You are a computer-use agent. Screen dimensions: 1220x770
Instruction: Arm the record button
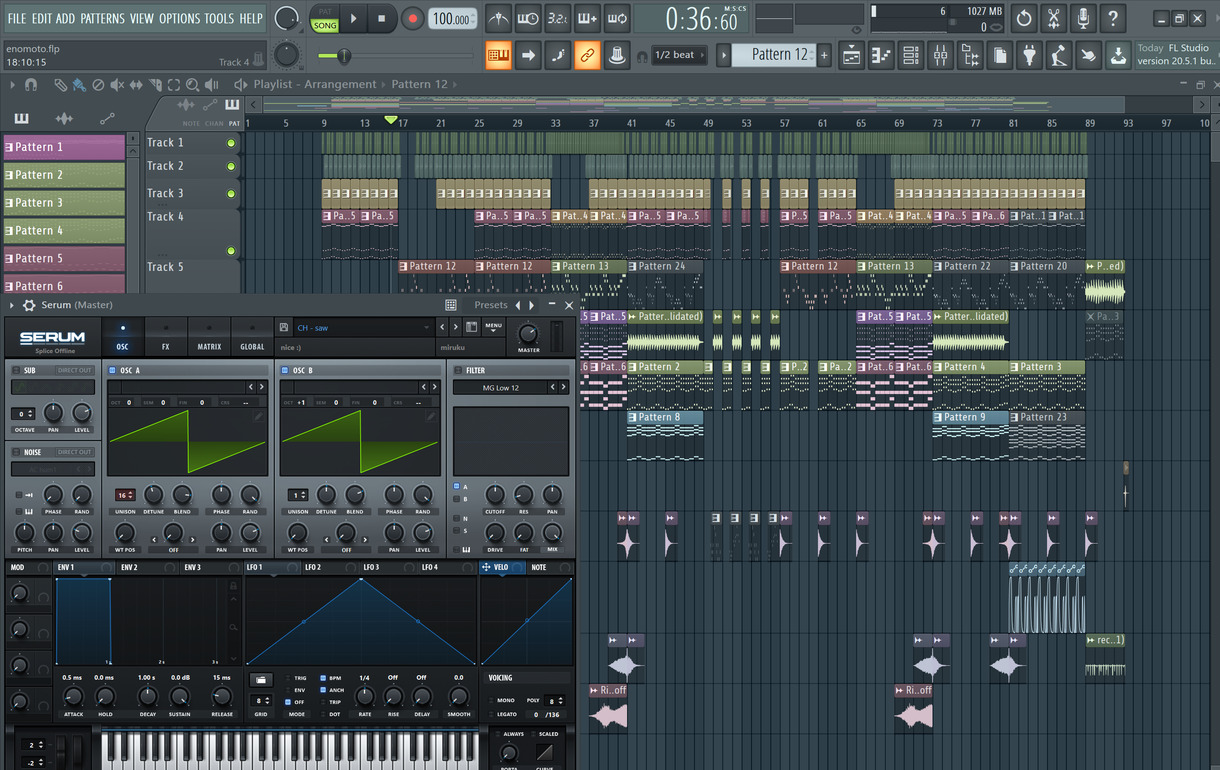pos(412,18)
